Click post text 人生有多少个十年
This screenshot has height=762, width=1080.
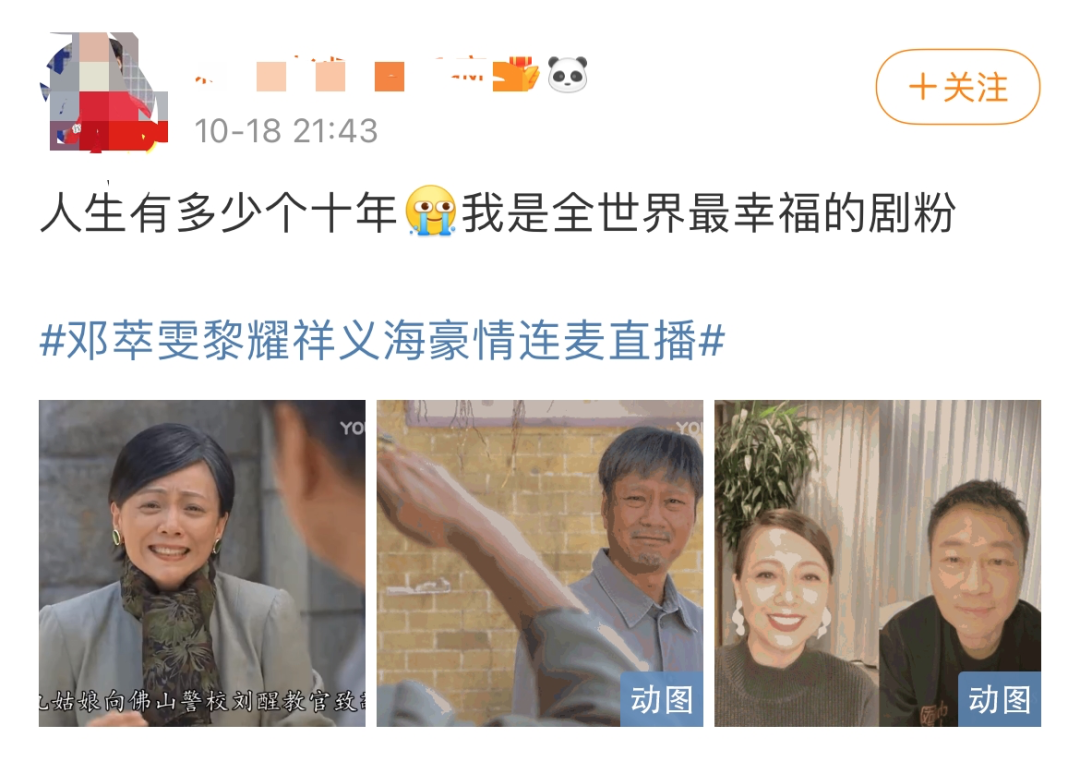pyautogui.click(x=219, y=212)
